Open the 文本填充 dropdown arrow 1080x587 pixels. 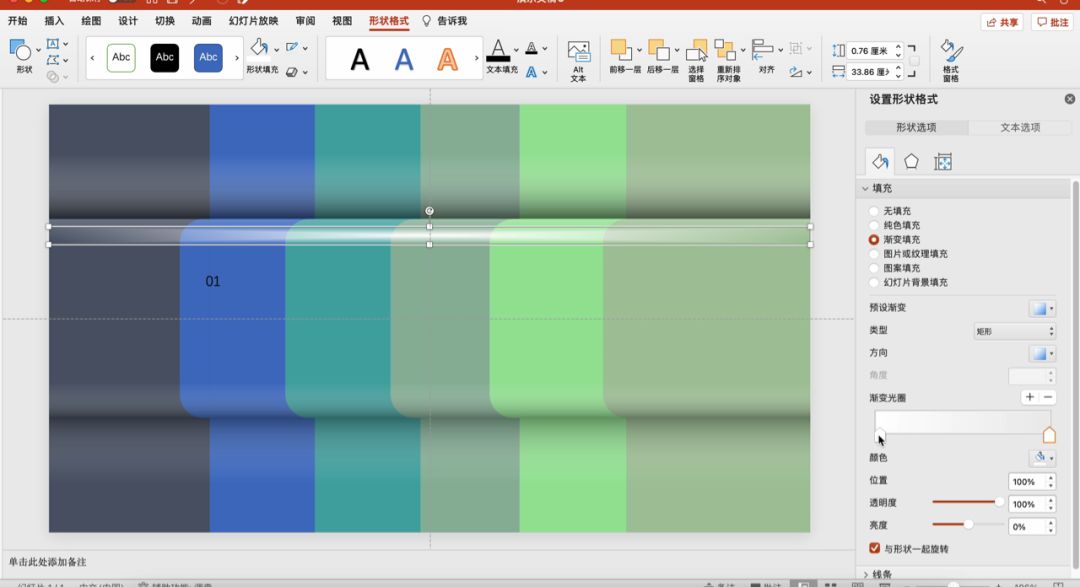(x=516, y=50)
